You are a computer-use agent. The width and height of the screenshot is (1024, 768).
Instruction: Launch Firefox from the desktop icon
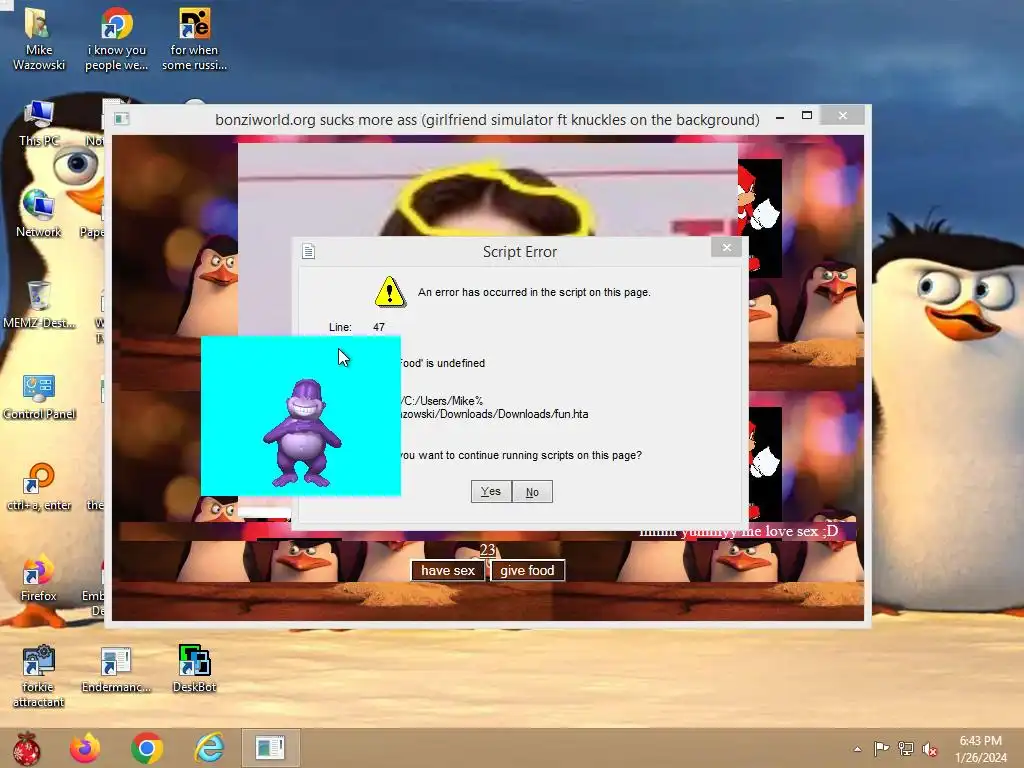[39, 578]
